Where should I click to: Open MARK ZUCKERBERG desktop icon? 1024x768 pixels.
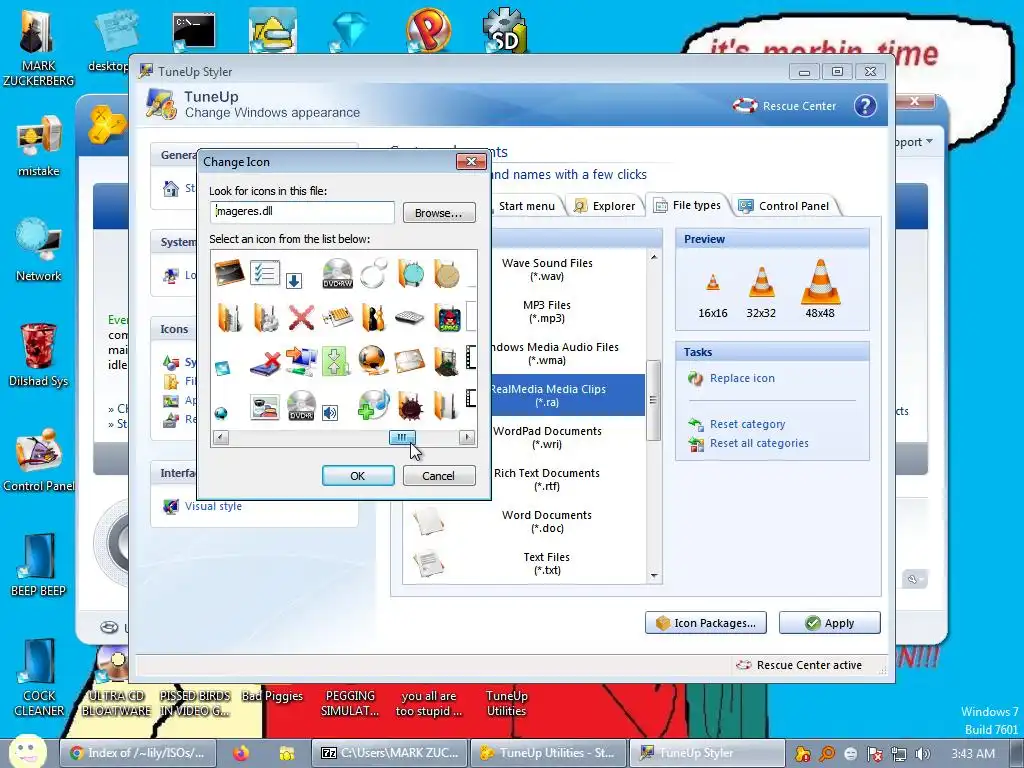[x=38, y=48]
